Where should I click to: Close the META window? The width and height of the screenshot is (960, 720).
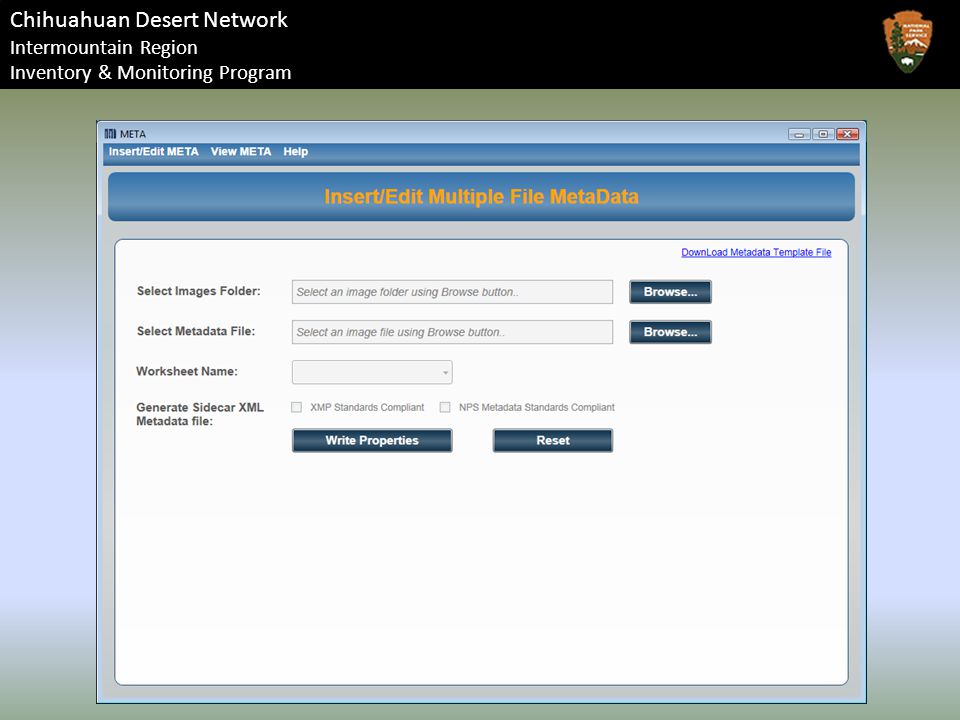(x=847, y=134)
